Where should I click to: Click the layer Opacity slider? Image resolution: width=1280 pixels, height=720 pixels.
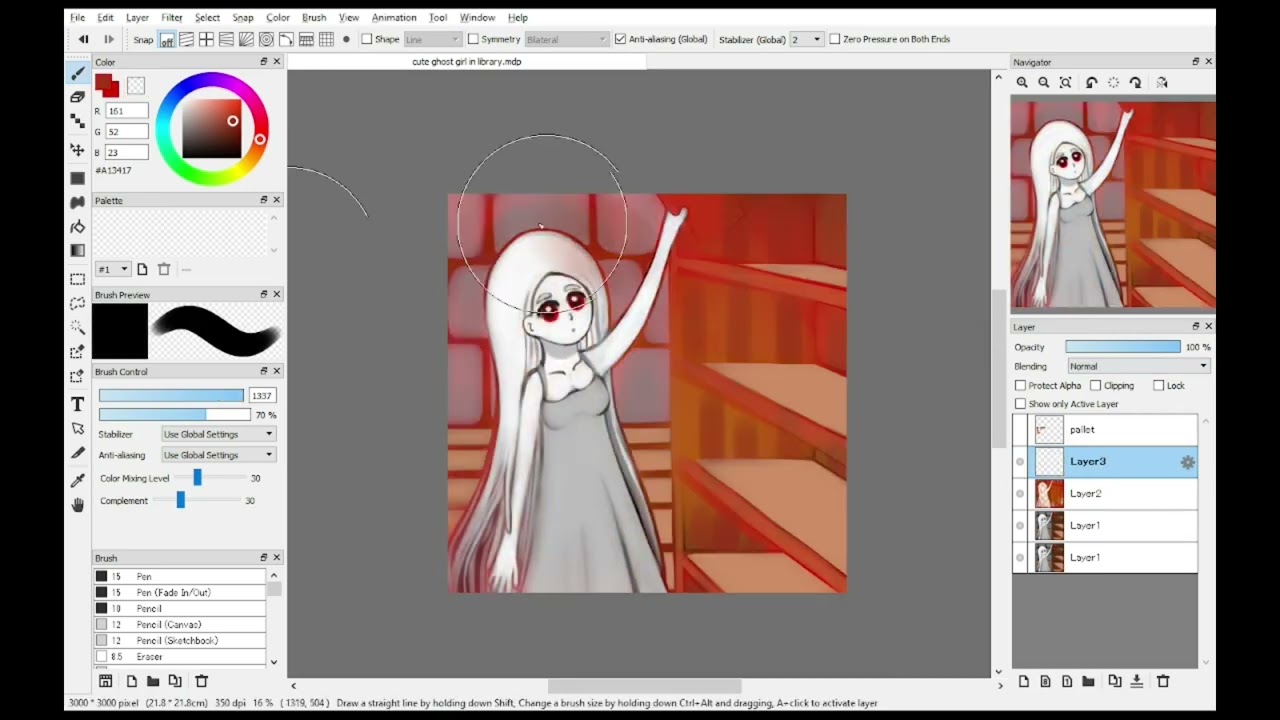pyautogui.click(x=1123, y=347)
